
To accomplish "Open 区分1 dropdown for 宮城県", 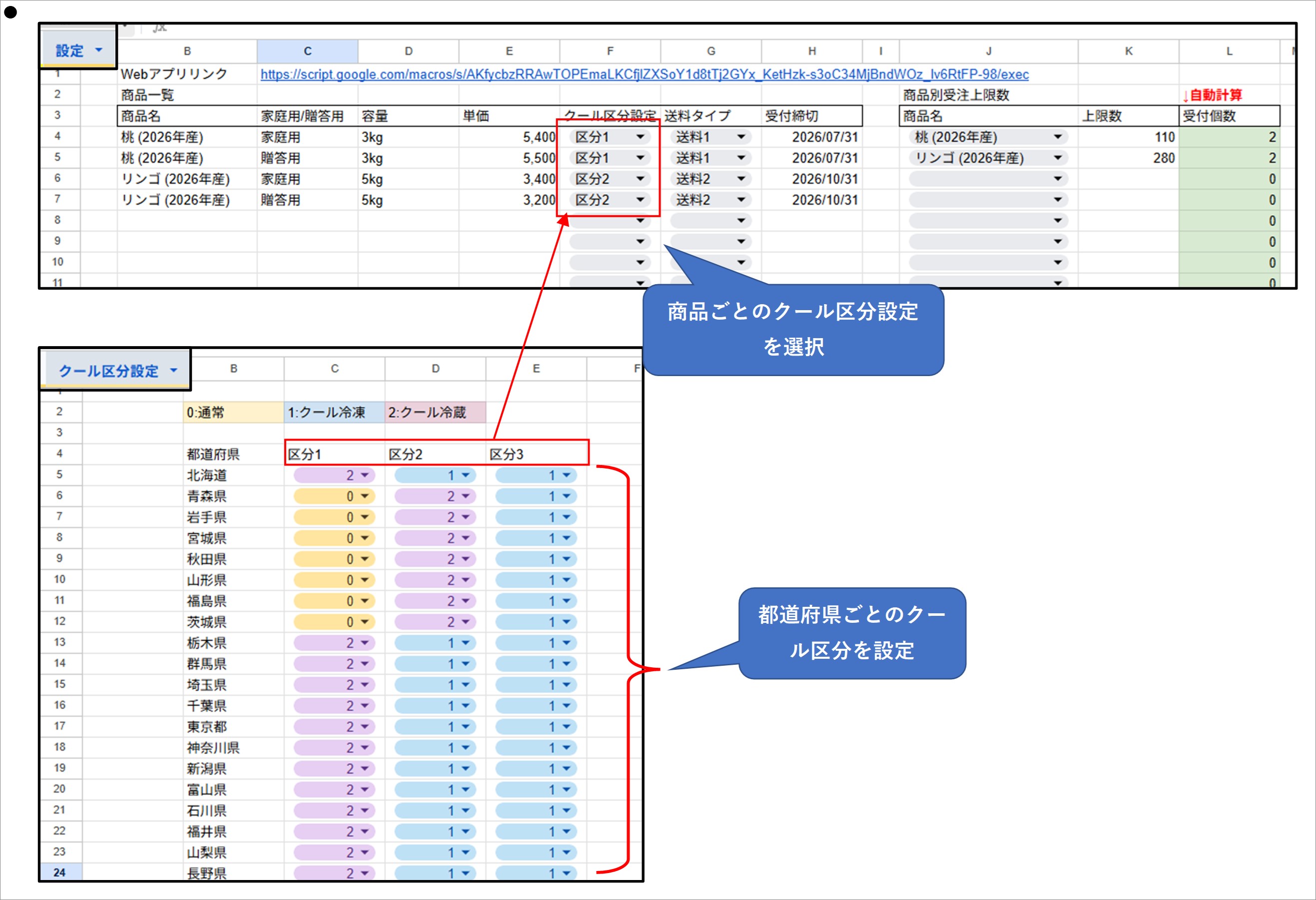I will (334, 538).
